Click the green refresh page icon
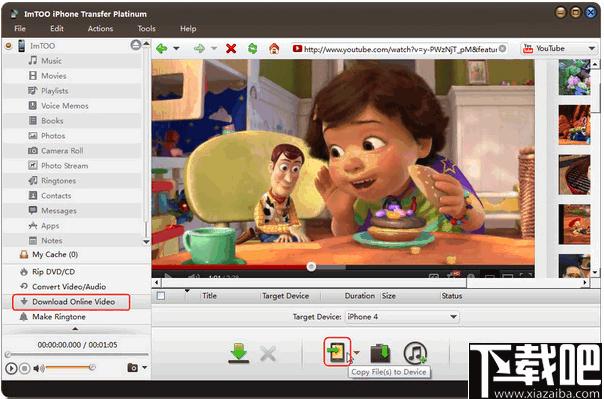 (x=252, y=49)
